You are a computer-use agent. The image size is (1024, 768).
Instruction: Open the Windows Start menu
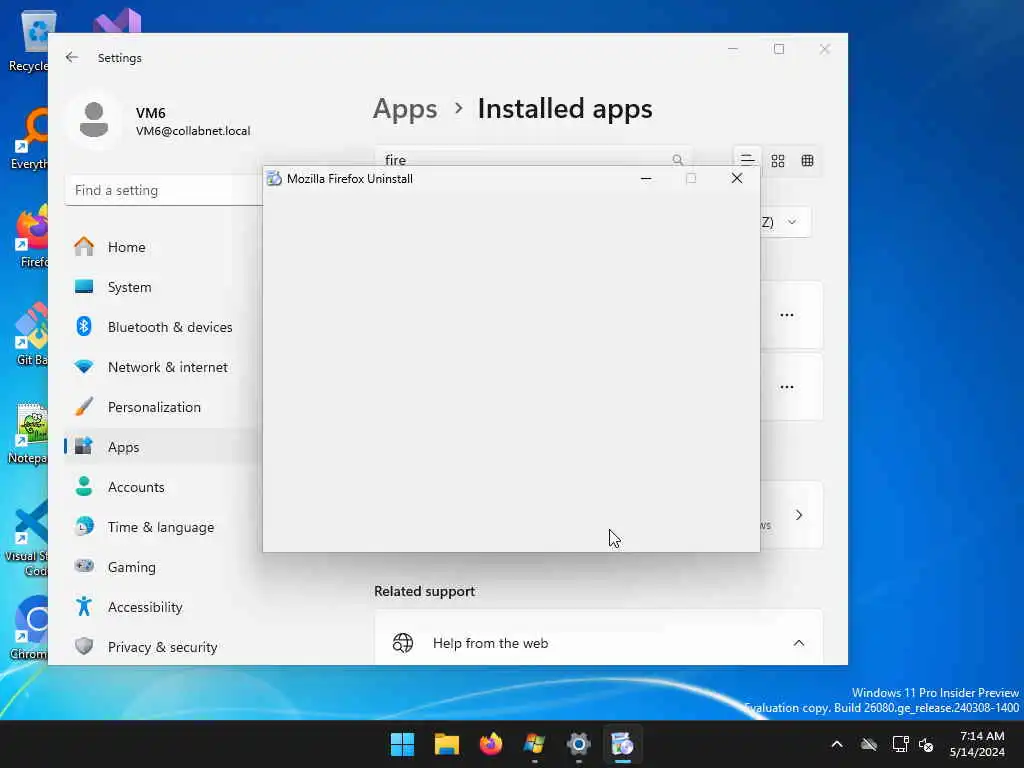tap(402, 744)
